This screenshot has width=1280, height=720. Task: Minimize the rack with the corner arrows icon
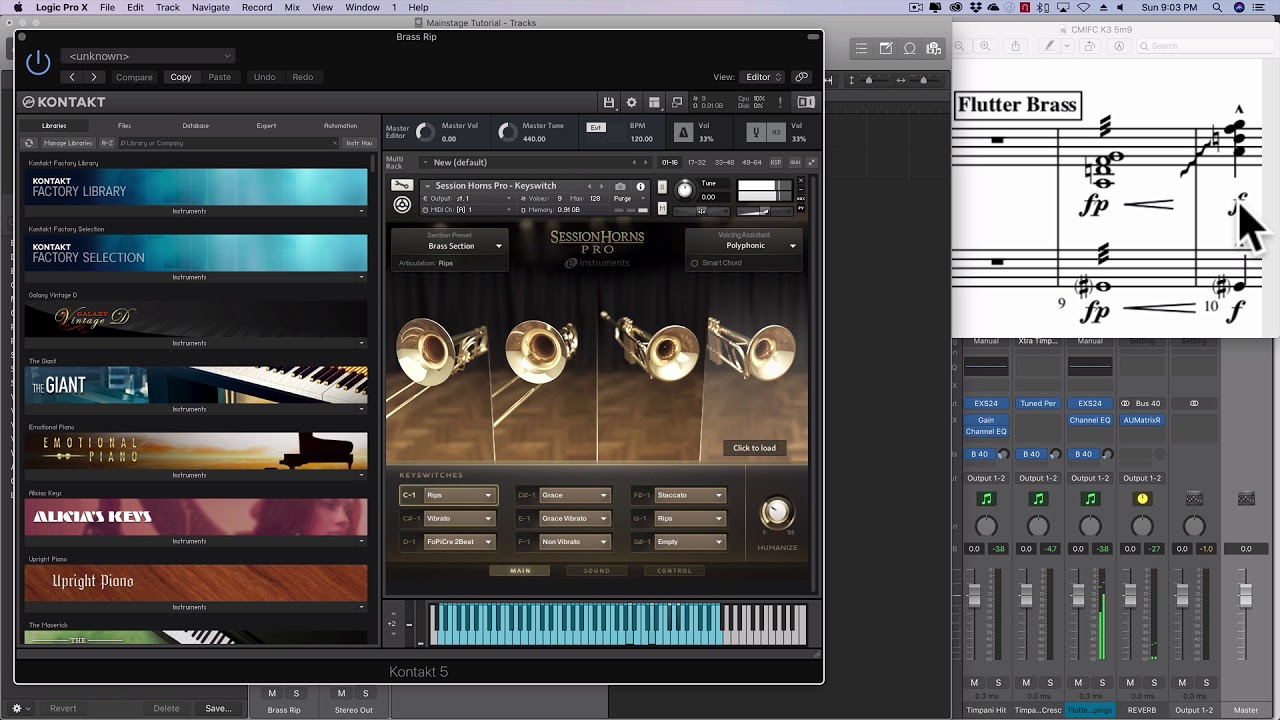click(812, 162)
